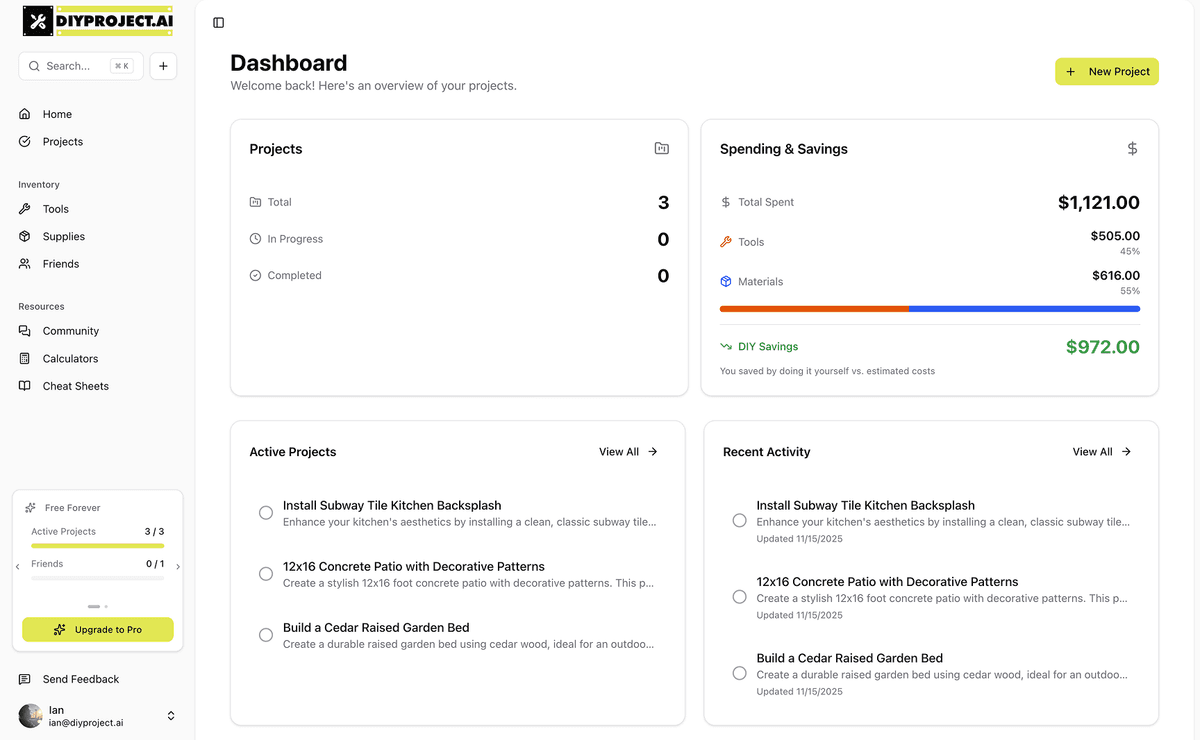Click the Cheat Sheets book icon
The width and height of the screenshot is (1200, 740).
pyautogui.click(x=25, y=386)
